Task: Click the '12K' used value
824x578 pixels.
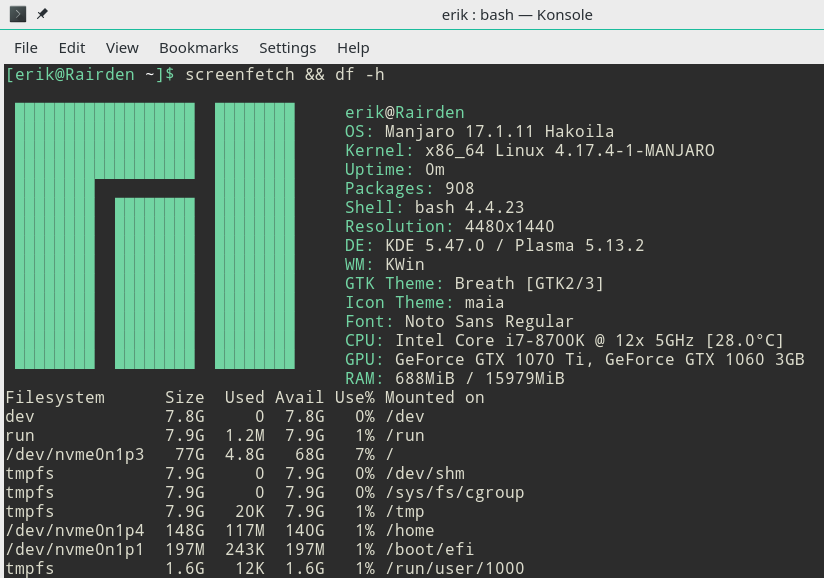Action: click(x=250, y=568)
